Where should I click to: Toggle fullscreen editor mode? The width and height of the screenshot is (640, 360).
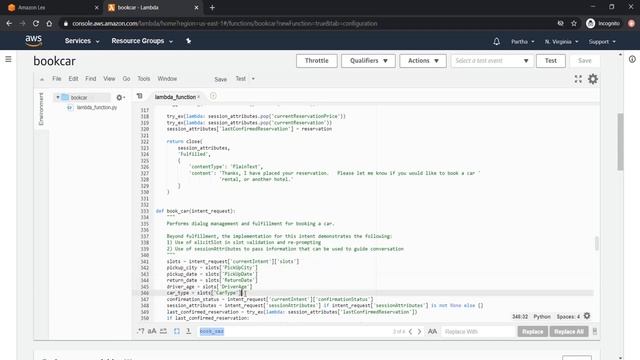click(x=578, y=79)
